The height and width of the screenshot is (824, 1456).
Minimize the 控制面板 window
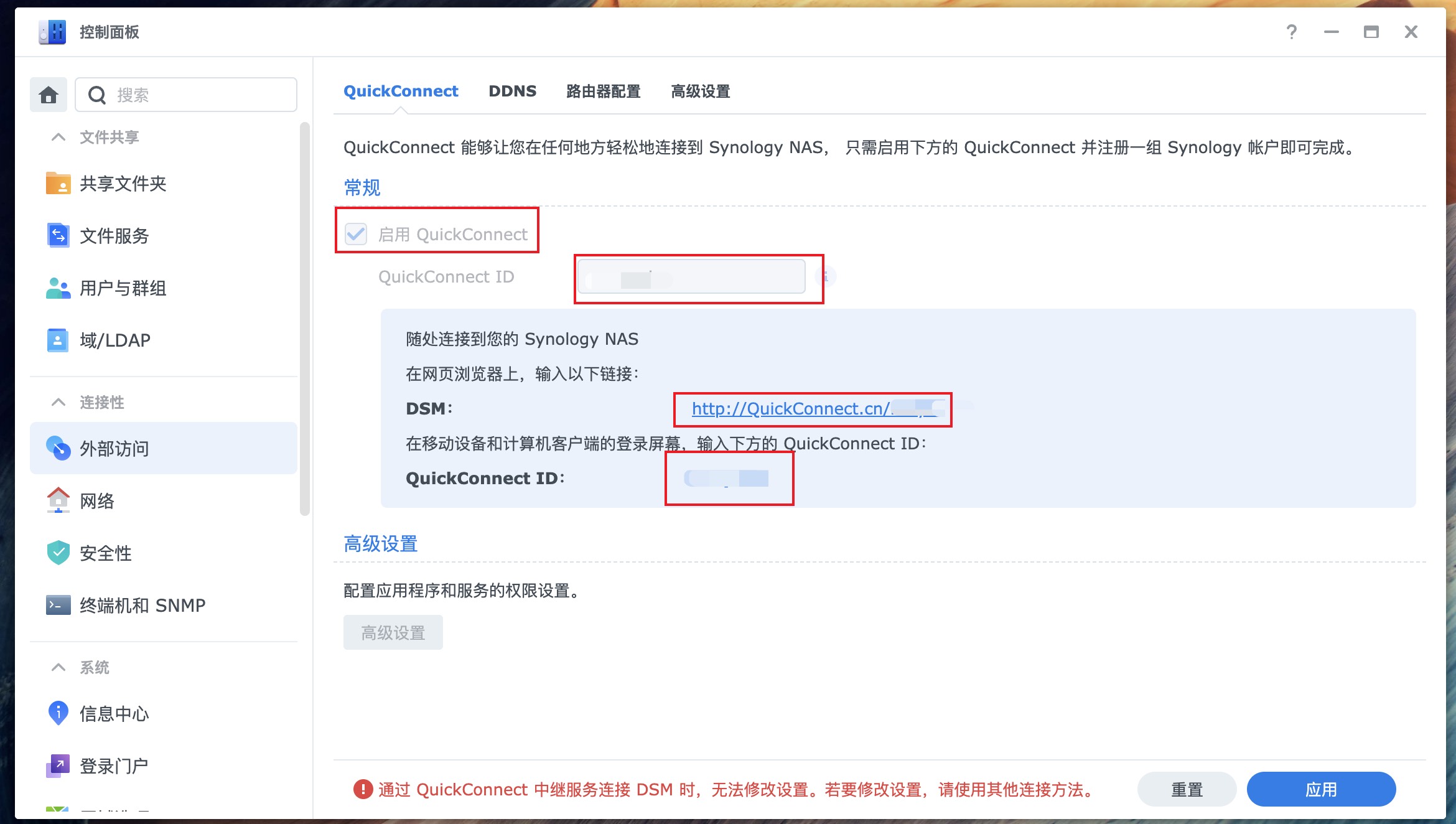pos(1332,32)
